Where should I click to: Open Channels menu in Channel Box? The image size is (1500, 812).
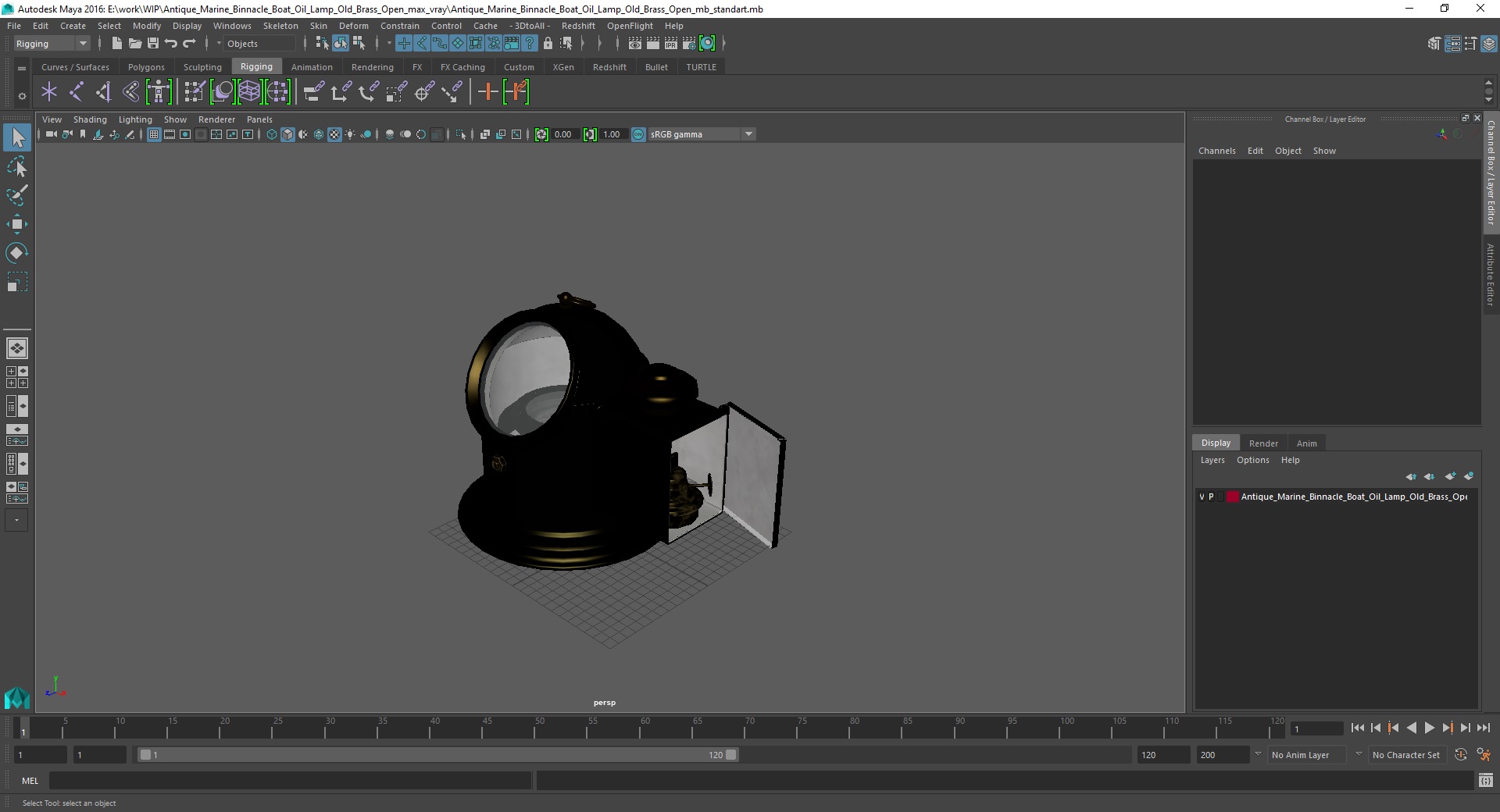tap(1216, 151)
